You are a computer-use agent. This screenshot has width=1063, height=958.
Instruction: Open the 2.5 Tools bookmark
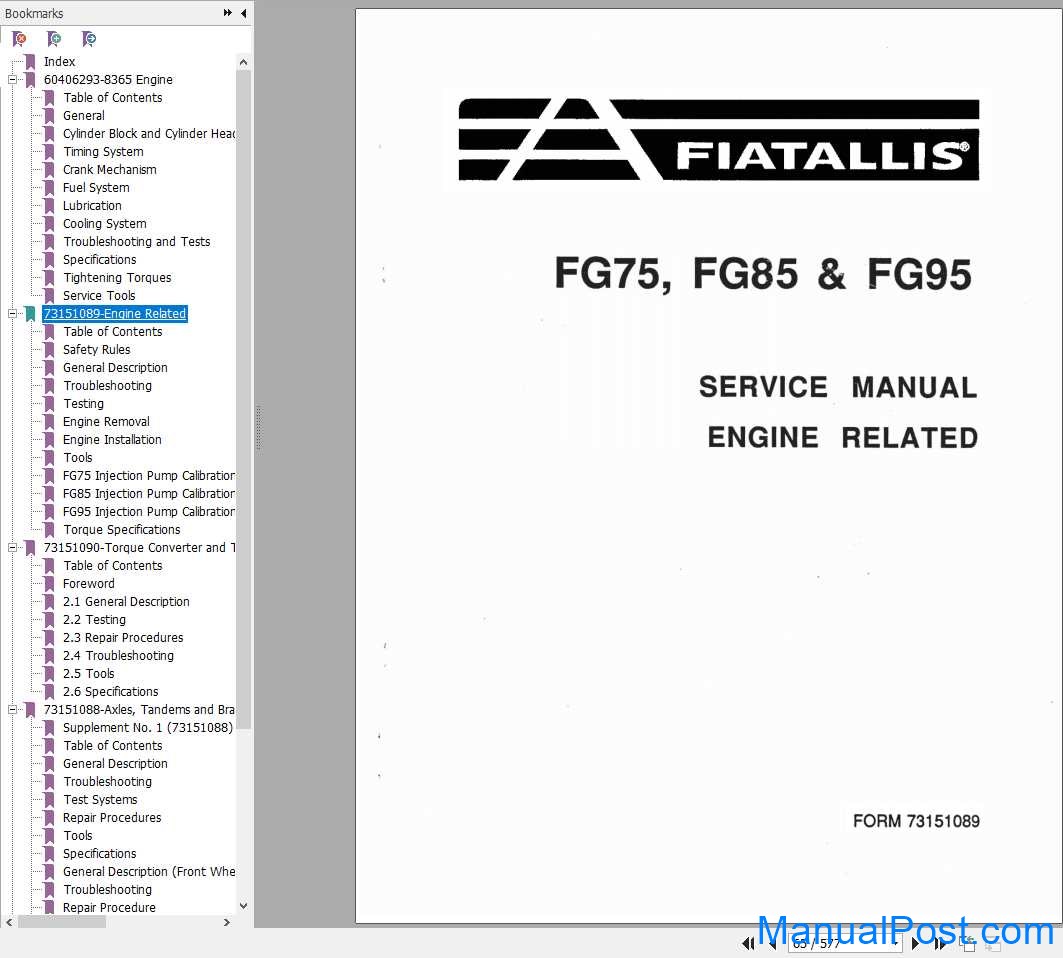89,673
